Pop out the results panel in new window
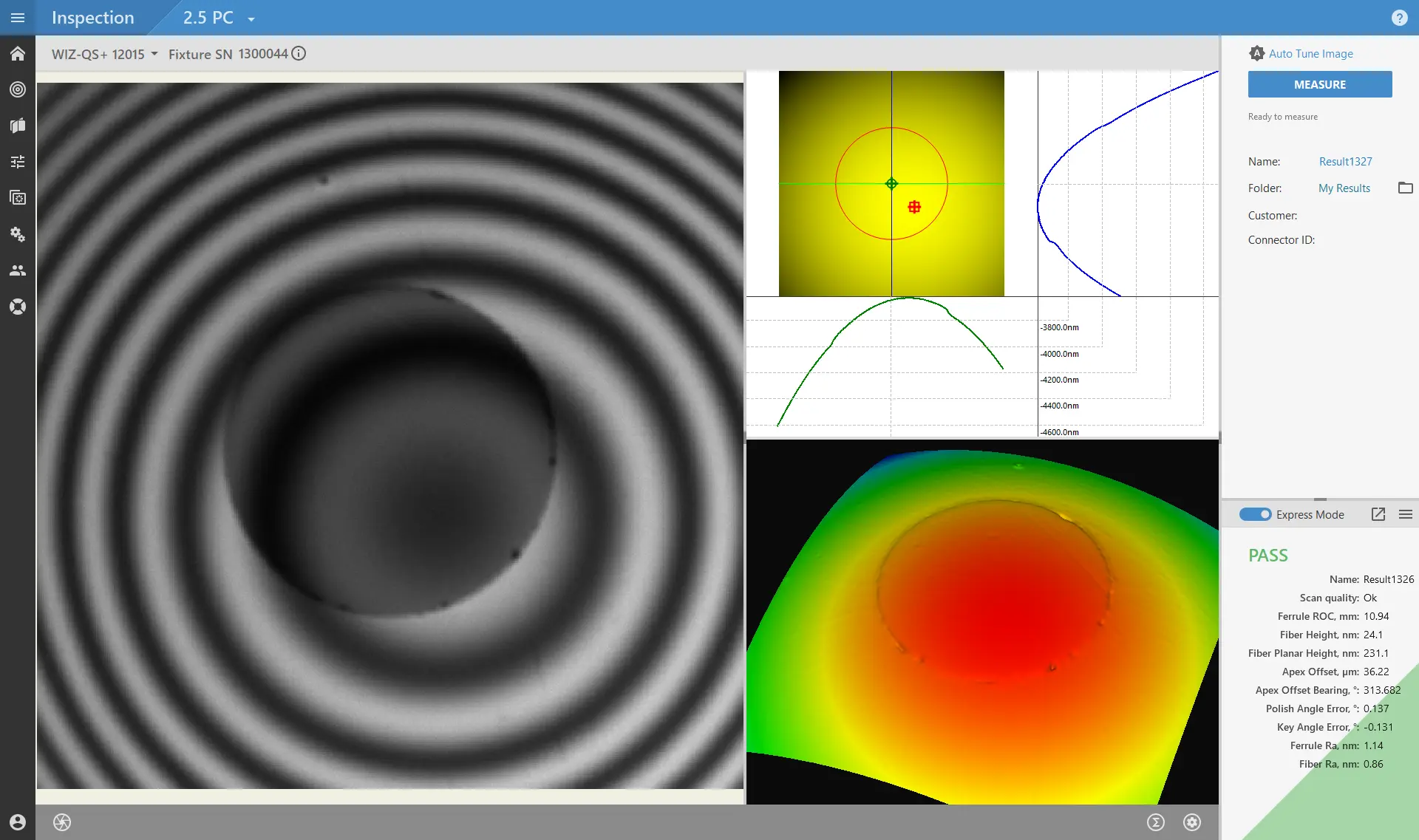The width and height of the screenshot is (1419, 840). pos(1378,514)
